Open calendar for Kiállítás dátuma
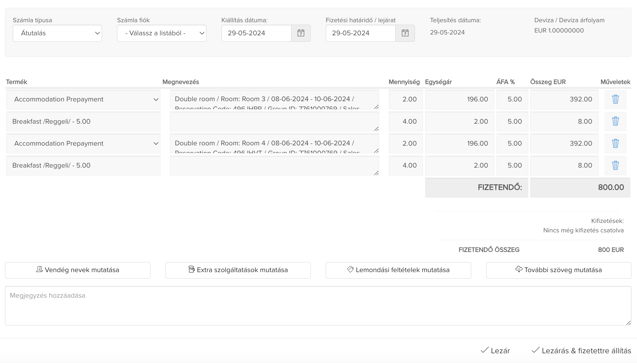Image resolution: width=637 pixels, height=363 pixels. [x=301, y=33]
